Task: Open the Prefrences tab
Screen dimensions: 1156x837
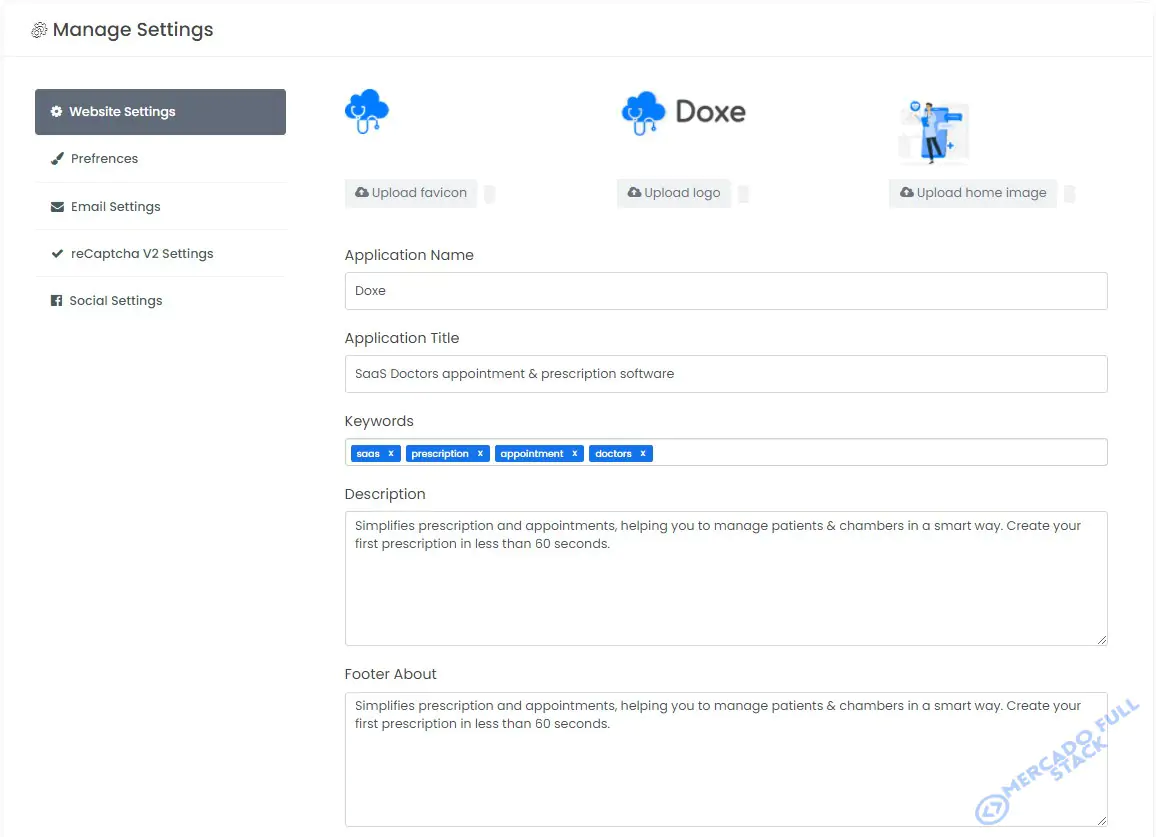Action: point(160,159)
